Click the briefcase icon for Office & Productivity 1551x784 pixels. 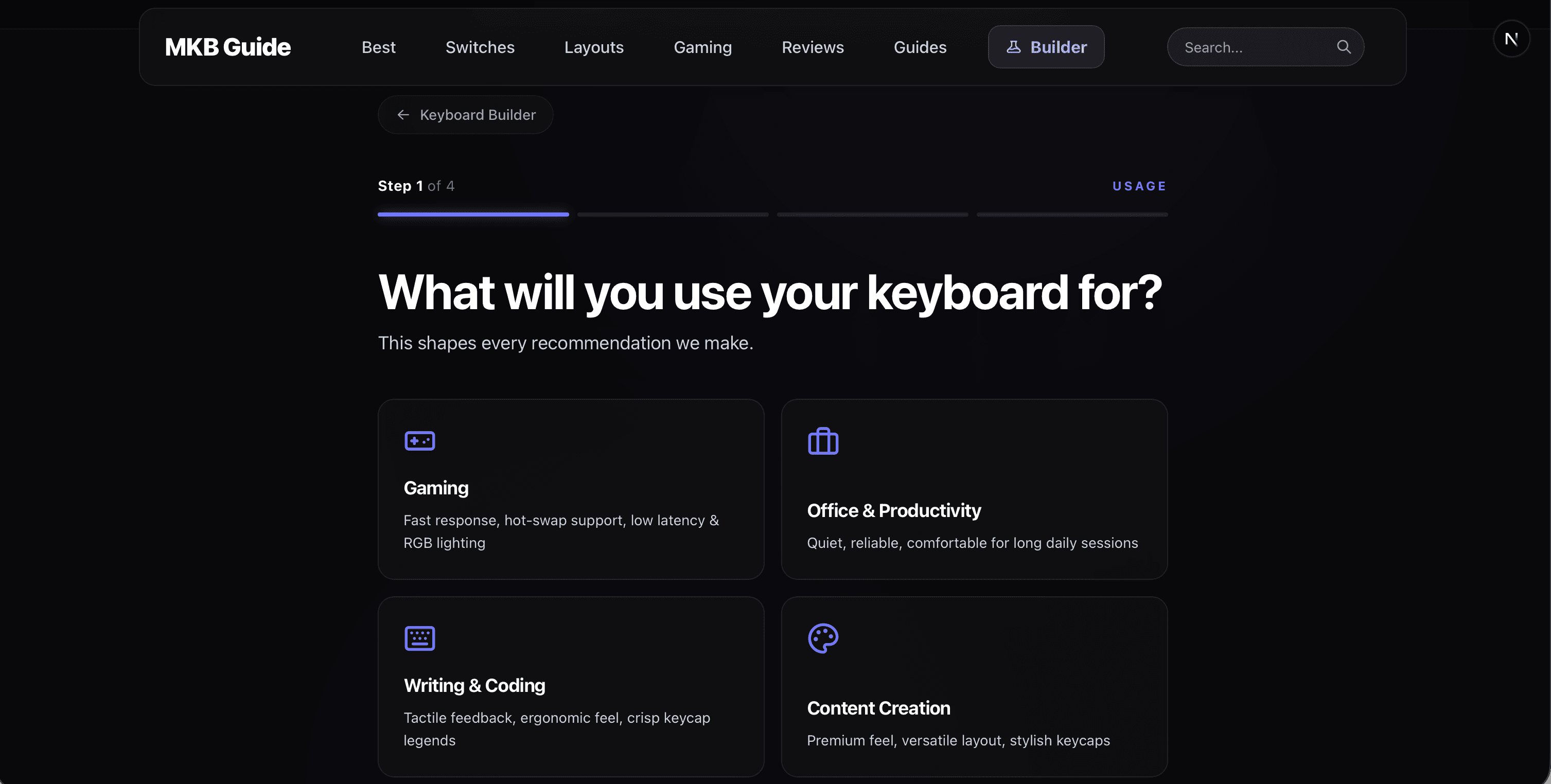(823, 441)
